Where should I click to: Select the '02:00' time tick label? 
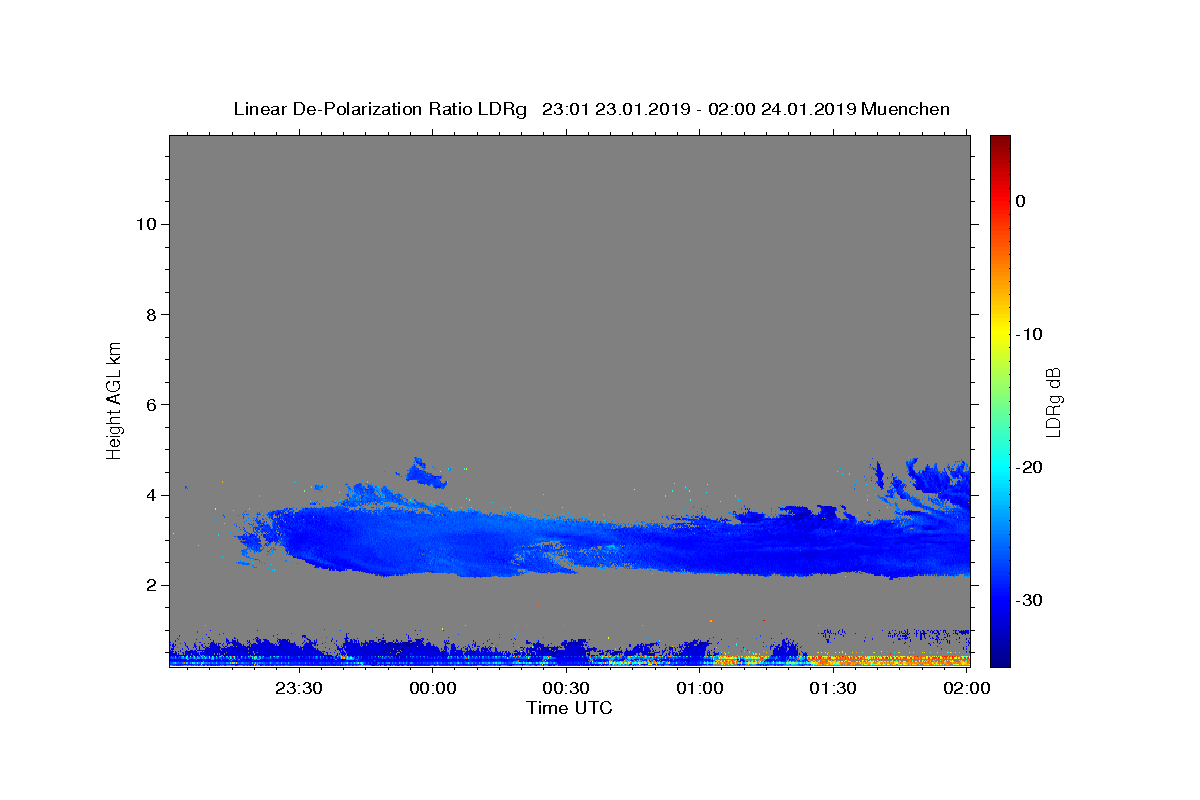click(x=967, y=688)
